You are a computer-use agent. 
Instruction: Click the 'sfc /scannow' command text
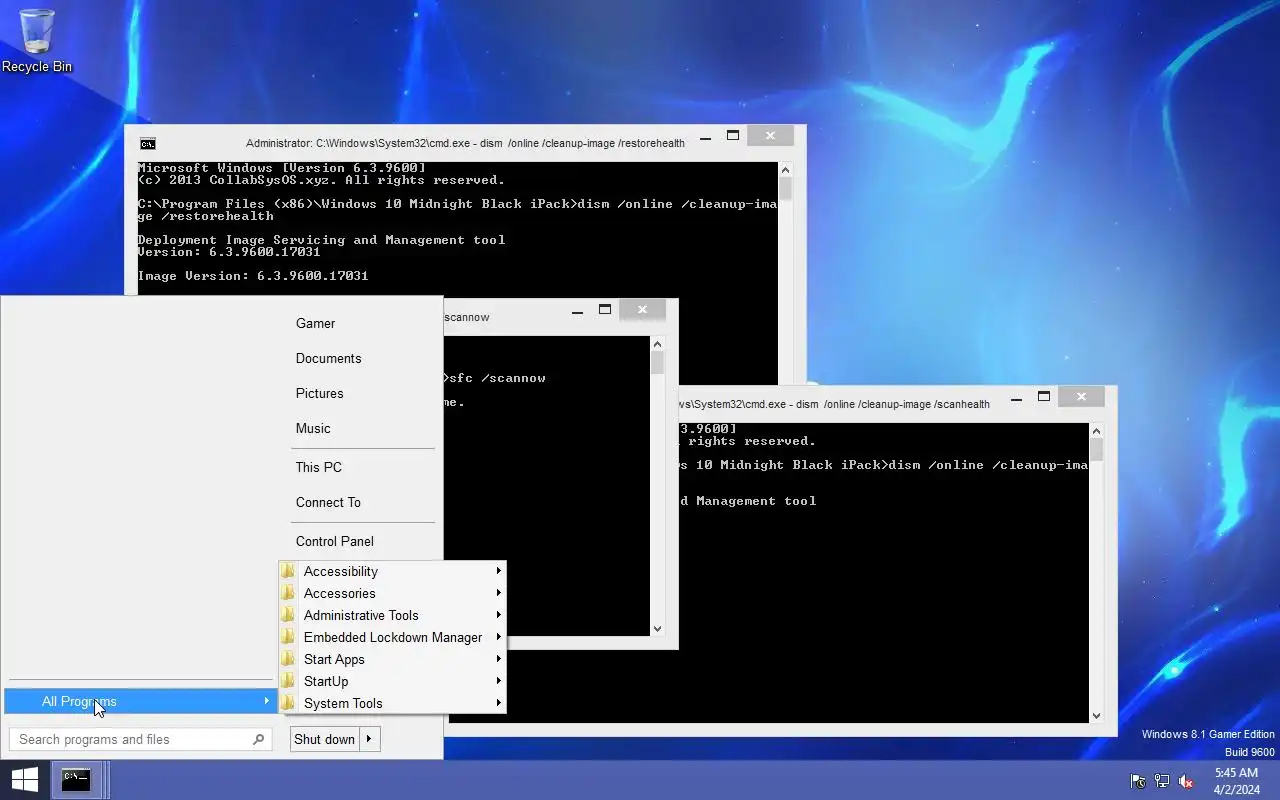pyautogui.click(x=498, y=378)
